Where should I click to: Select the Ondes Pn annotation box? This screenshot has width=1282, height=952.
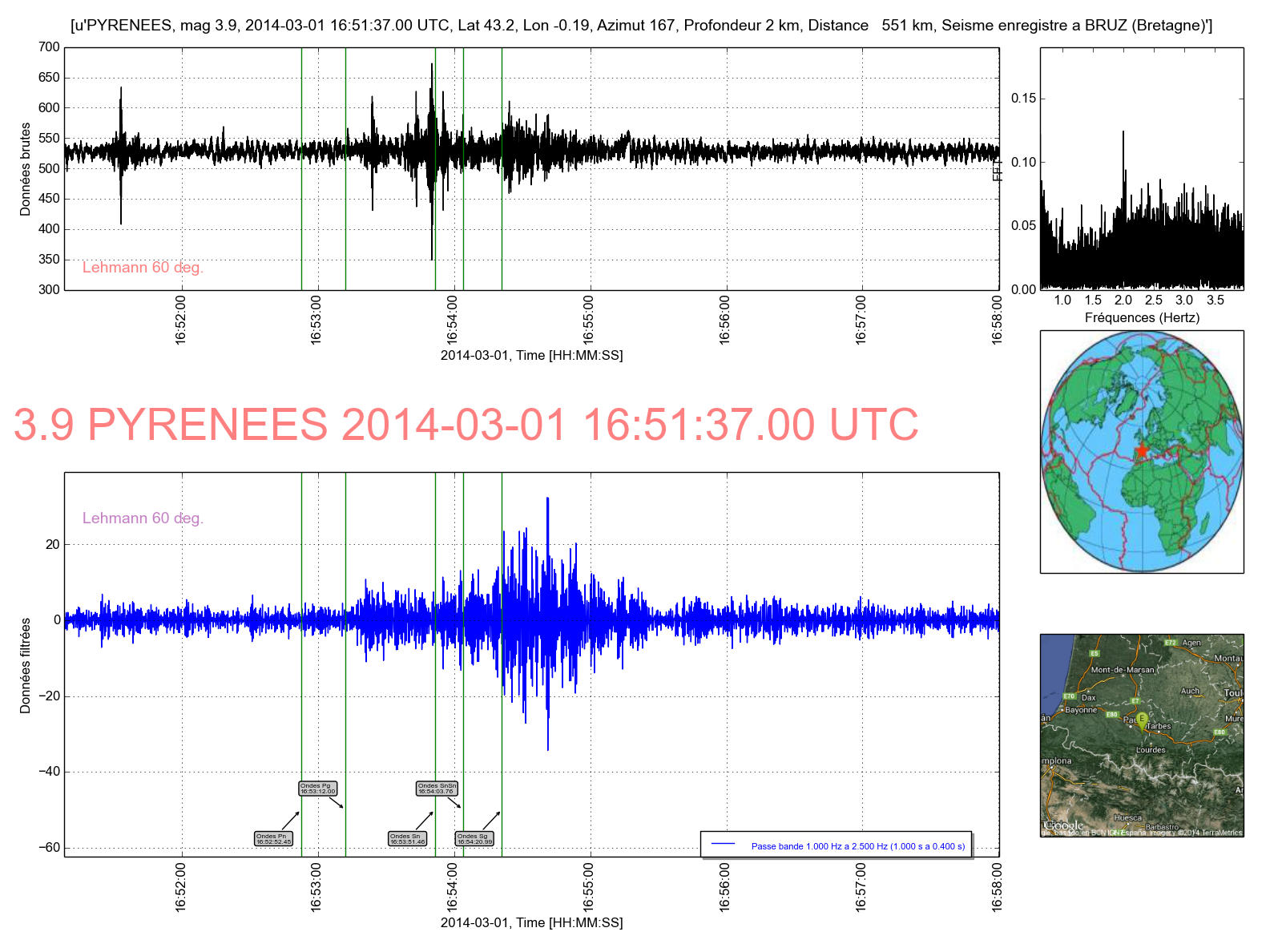point(273,839)
